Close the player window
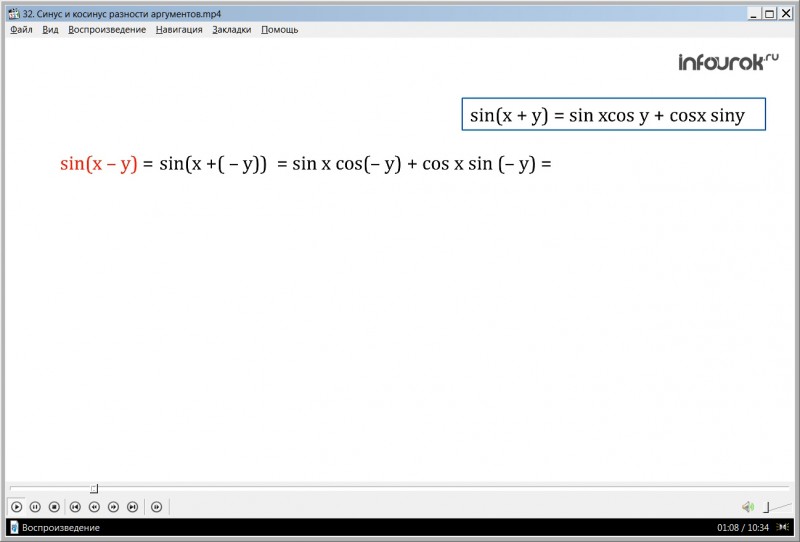The width and height of the screenshot is (800, 542). 786,14
